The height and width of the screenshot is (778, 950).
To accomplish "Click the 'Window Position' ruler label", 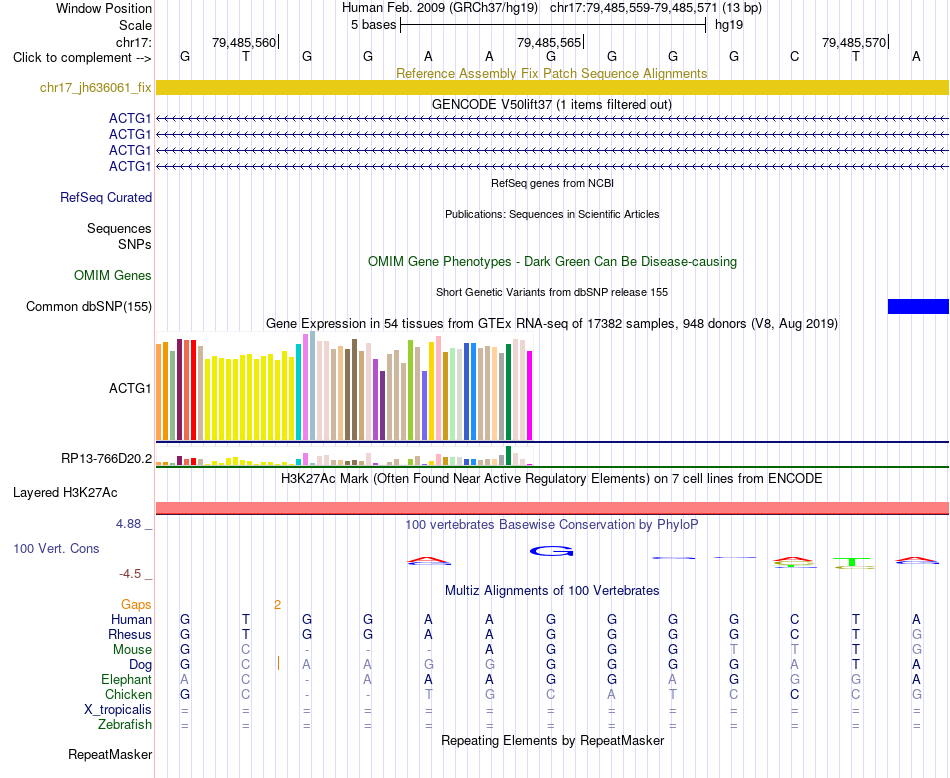I will (104, 8).
